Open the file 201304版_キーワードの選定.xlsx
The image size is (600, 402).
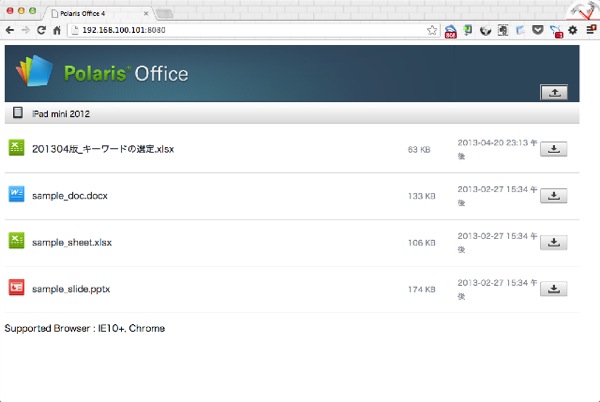(103, 149)
